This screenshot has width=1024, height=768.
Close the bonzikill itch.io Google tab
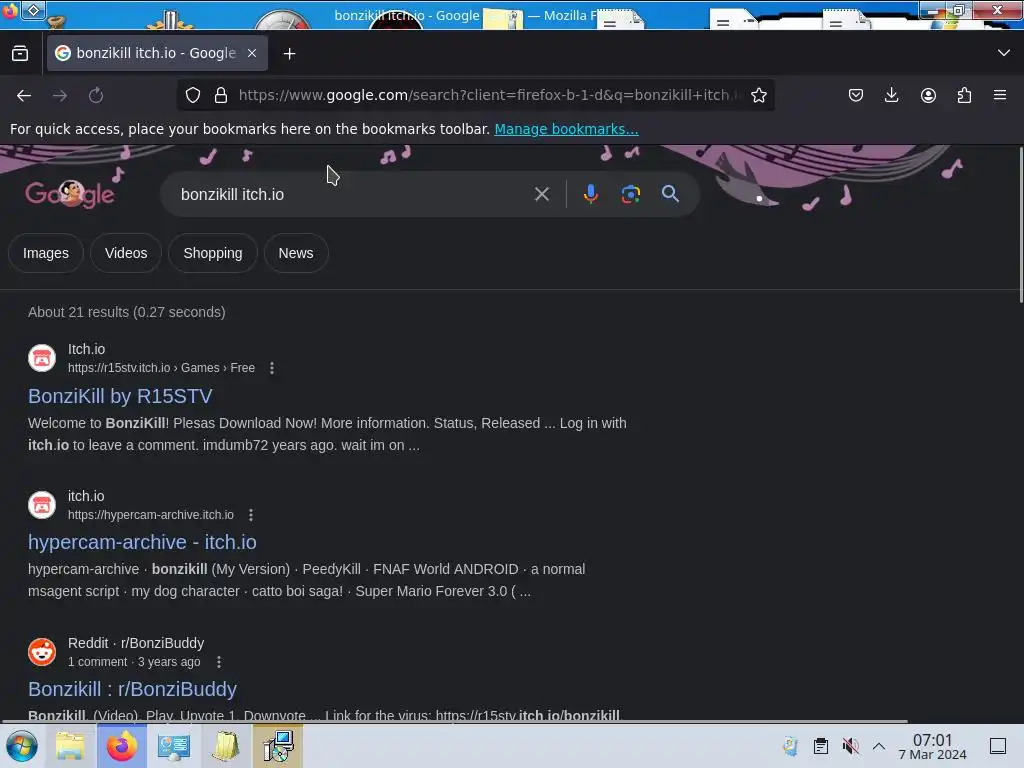[x=252, y=54]
